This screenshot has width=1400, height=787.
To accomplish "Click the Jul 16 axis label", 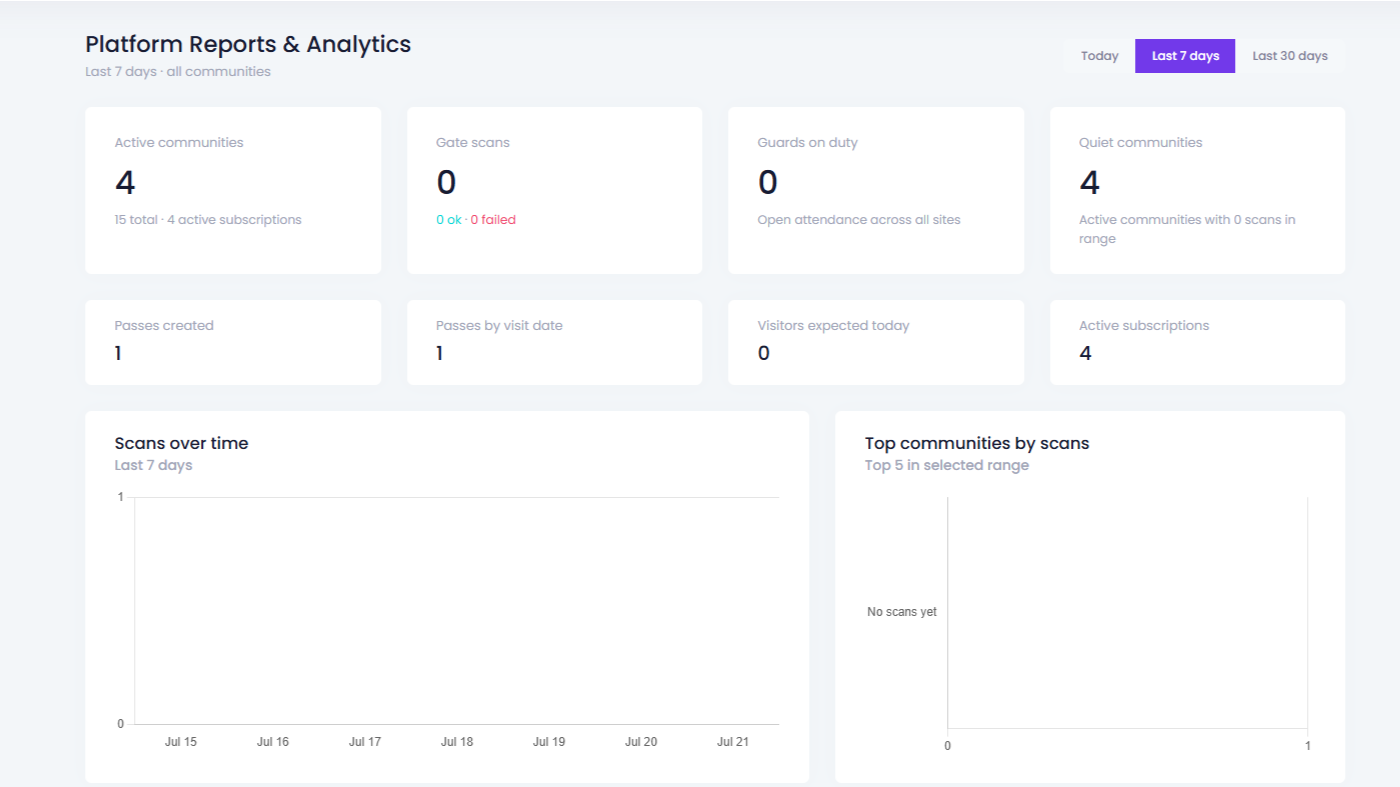I will pos(273,742).
